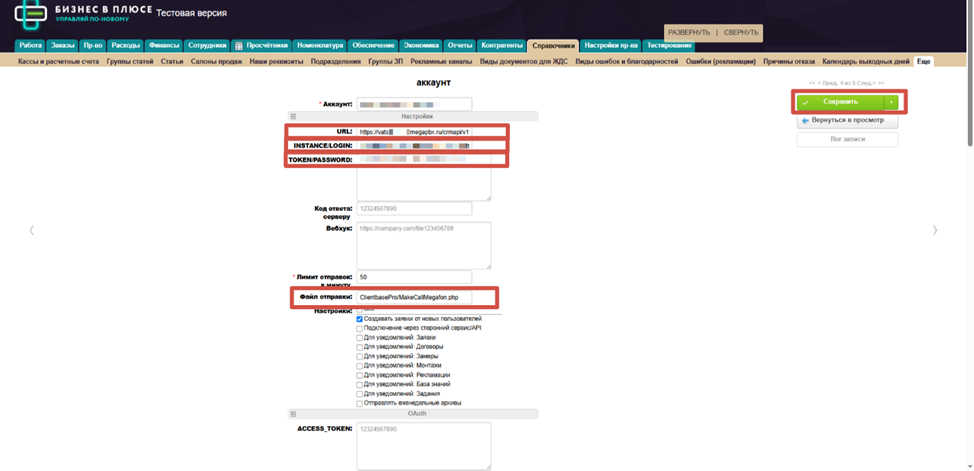Uncheck Создавать заявки от новых пользователей
This screenshot has width=974, height=471.
[x=360, y=319]
